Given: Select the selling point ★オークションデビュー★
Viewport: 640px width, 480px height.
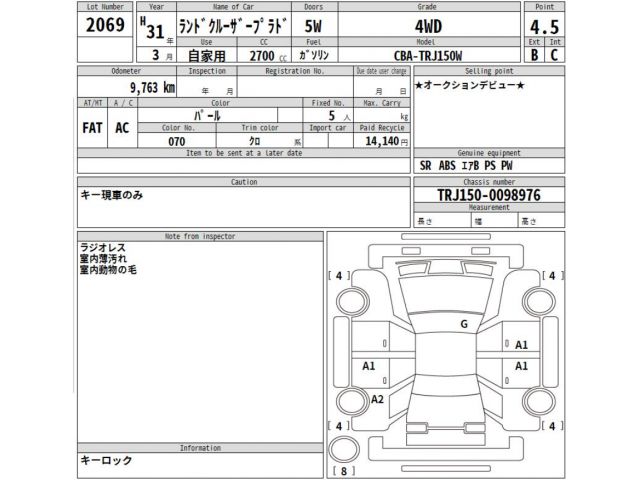Looking at the screenshot, I should click(x=469, y=85).
